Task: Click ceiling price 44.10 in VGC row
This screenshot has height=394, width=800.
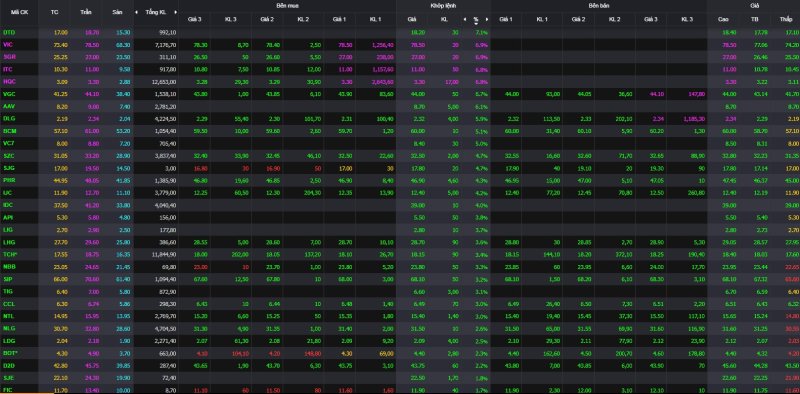Action: [x=92, y=94]
